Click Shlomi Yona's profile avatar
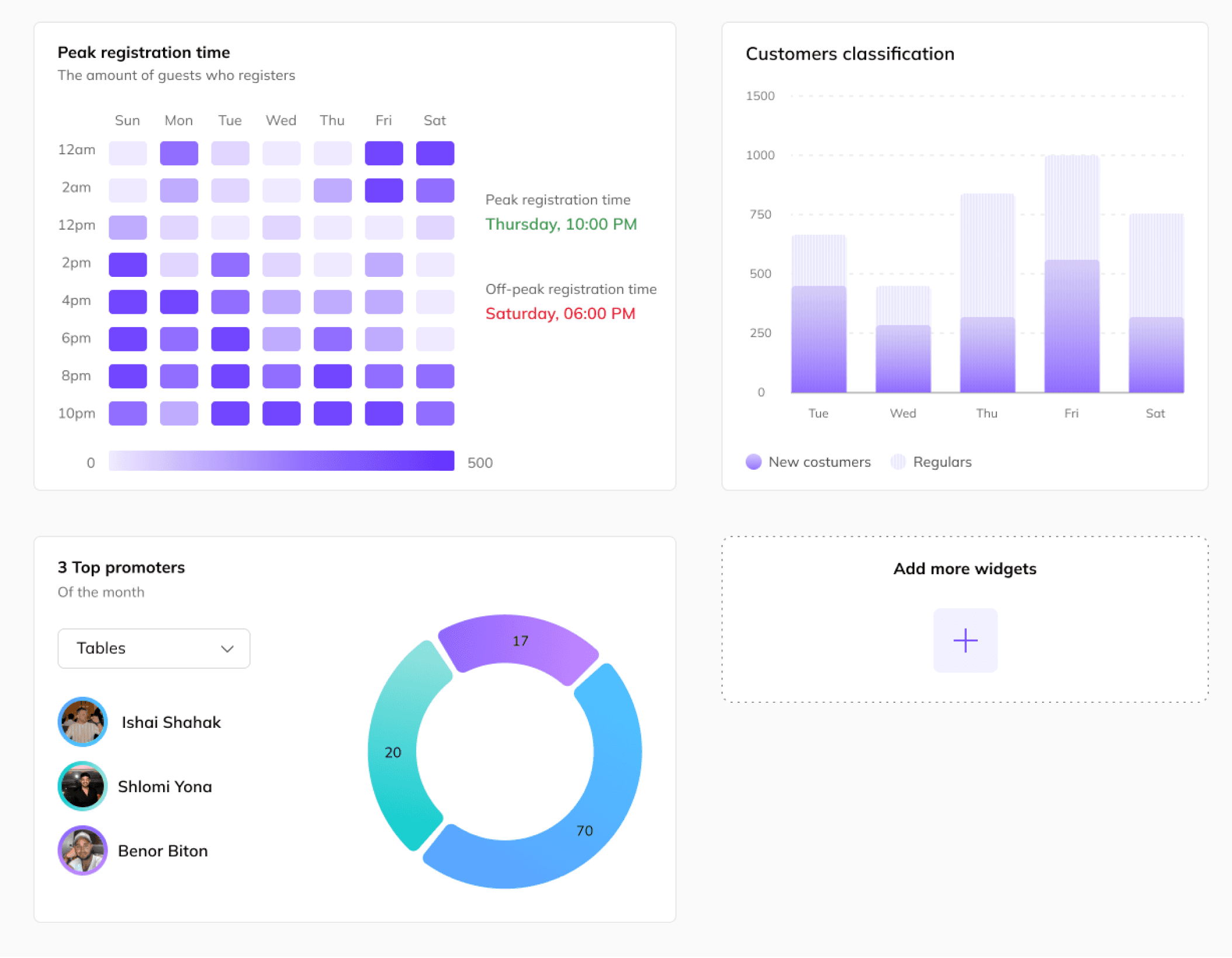1232x958 pixels. pos(82,786)
